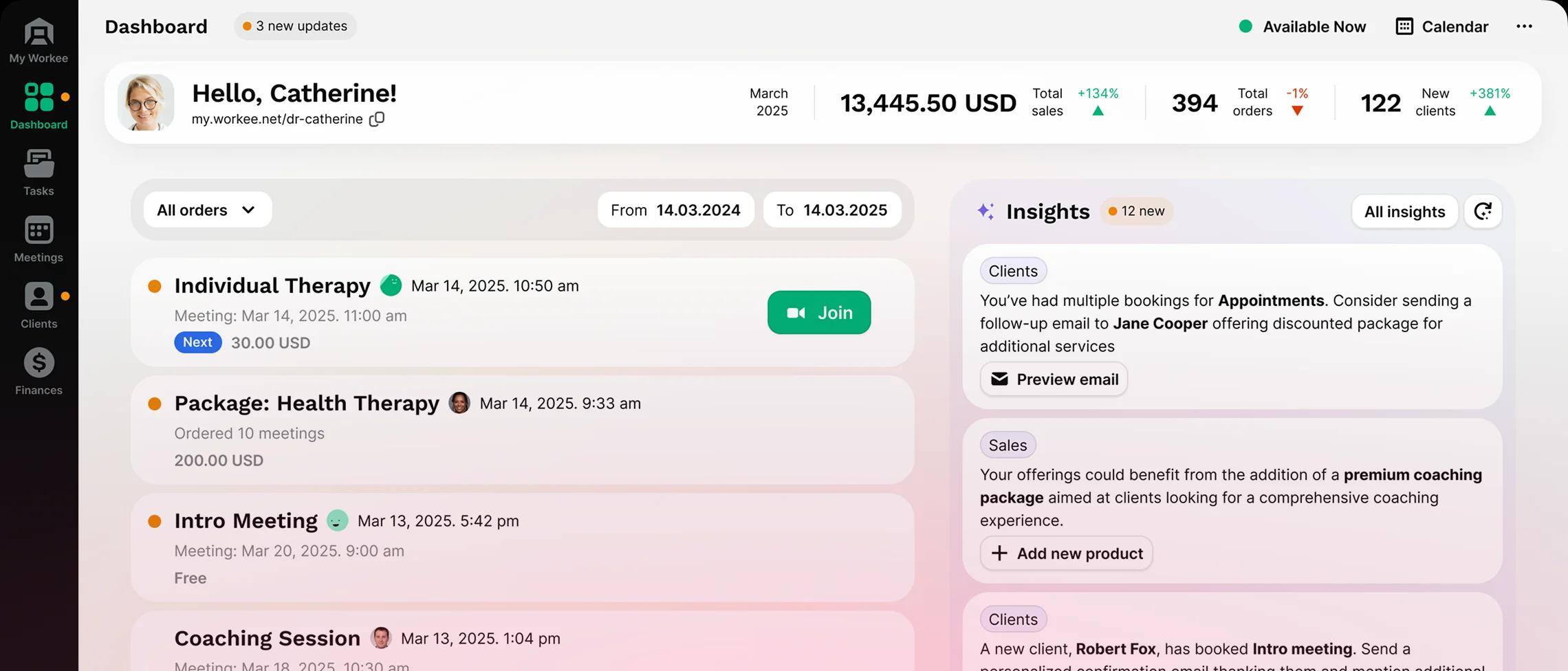Open Calendar from the top bar
1568x671 pixels.
pos(1441,26)
